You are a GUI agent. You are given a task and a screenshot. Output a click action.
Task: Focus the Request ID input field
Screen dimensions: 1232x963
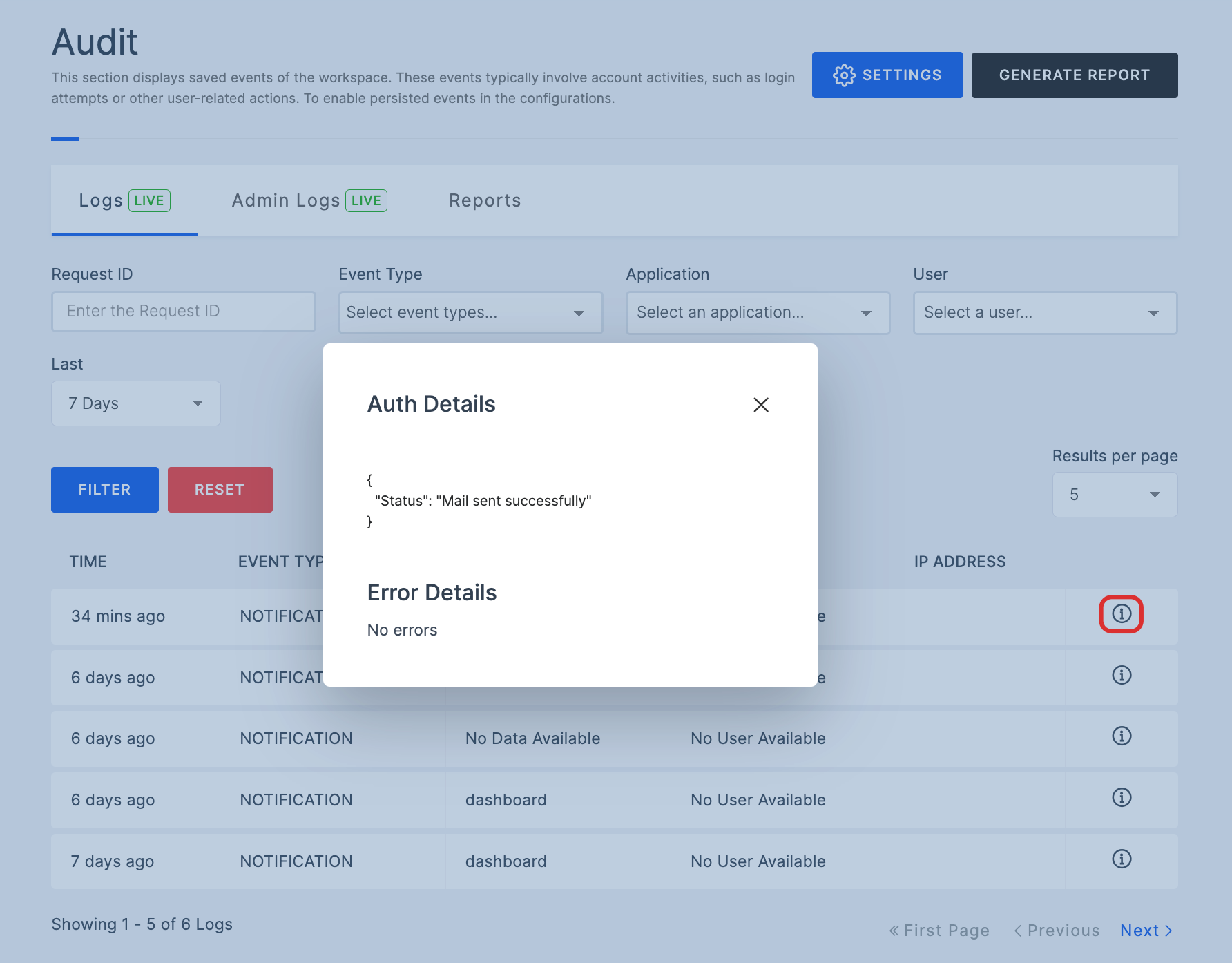click(184, 312)
